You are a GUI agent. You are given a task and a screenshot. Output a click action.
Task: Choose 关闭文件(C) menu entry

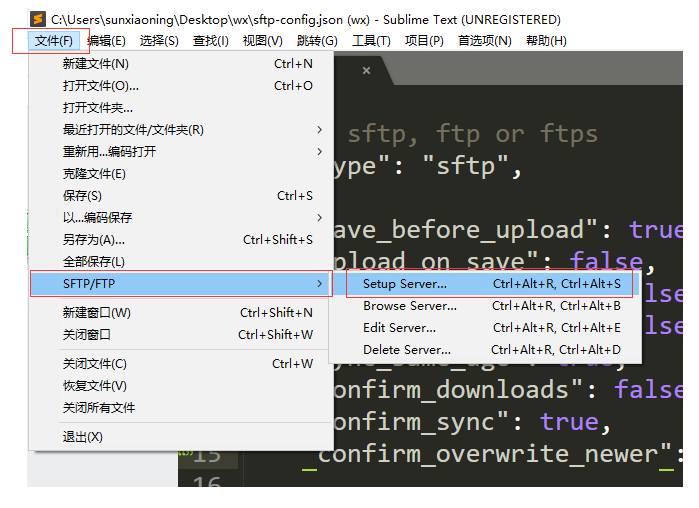coord(181,364)
